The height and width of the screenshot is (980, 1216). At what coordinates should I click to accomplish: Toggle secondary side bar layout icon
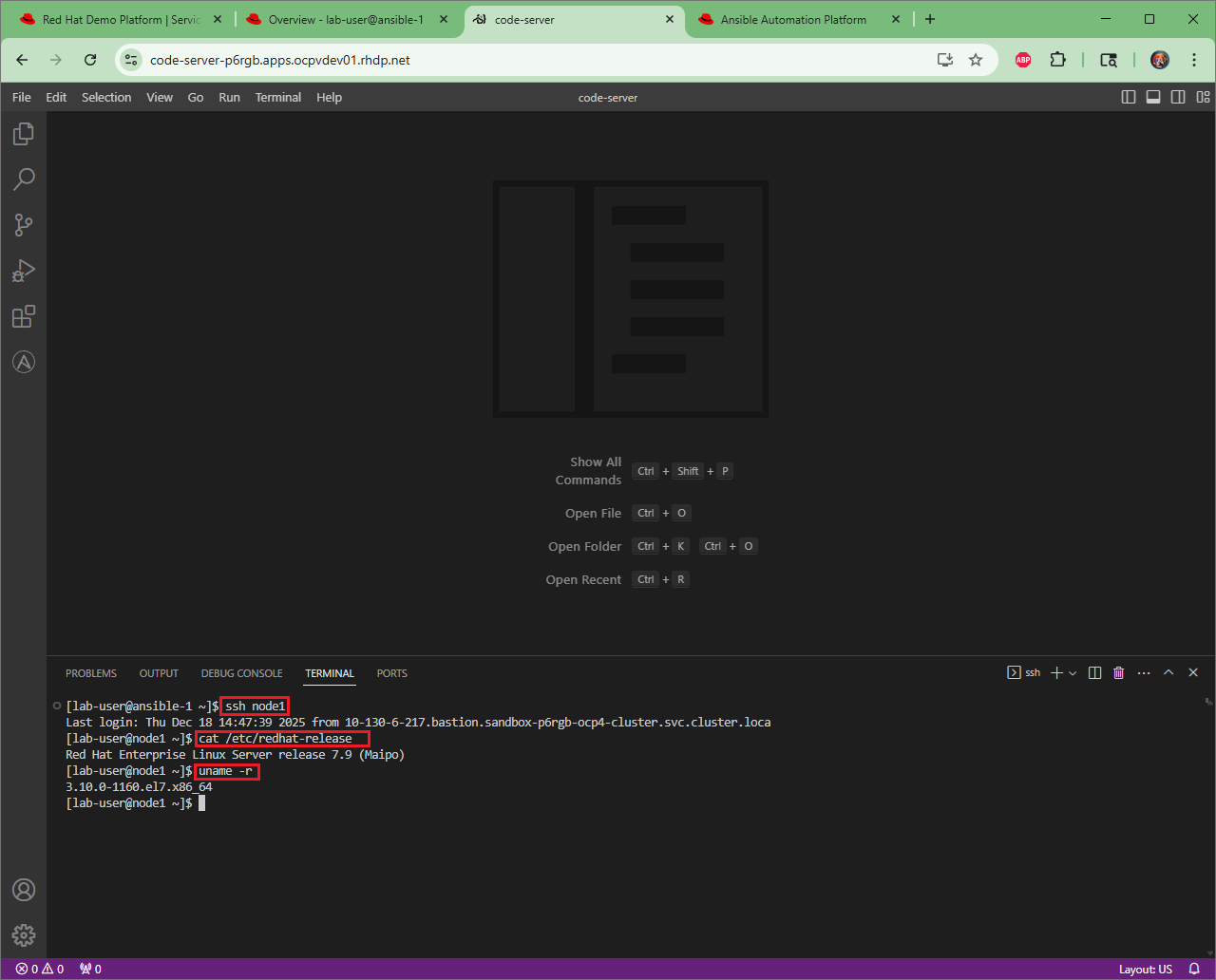click(1178, 97)
